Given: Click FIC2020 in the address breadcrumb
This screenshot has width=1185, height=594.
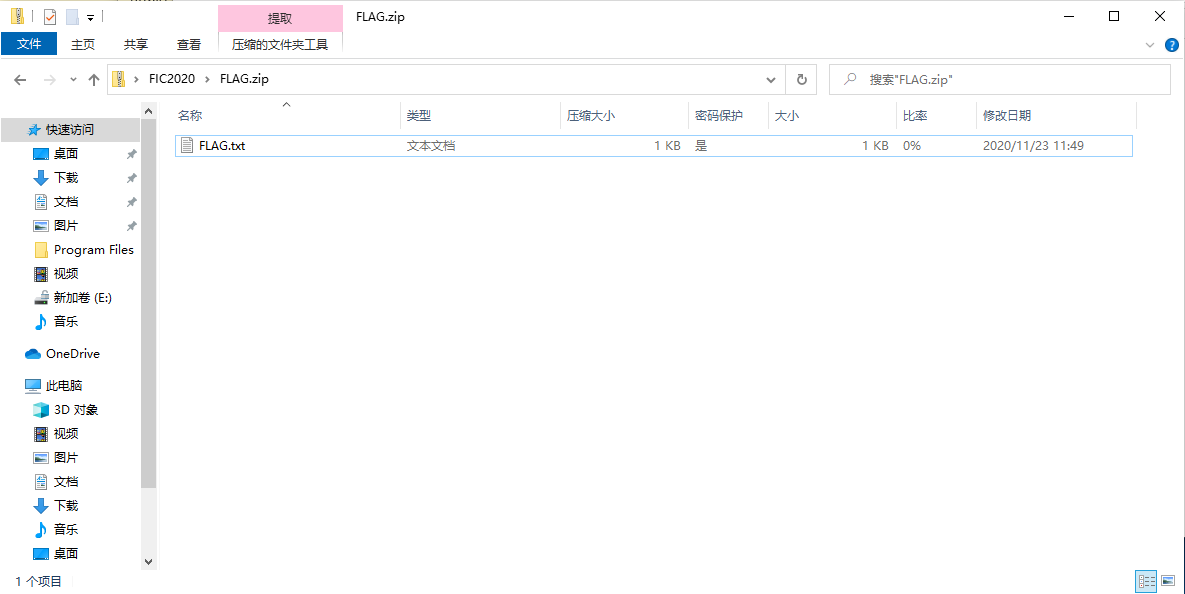Looking at the screenshot, I should 172,80.
